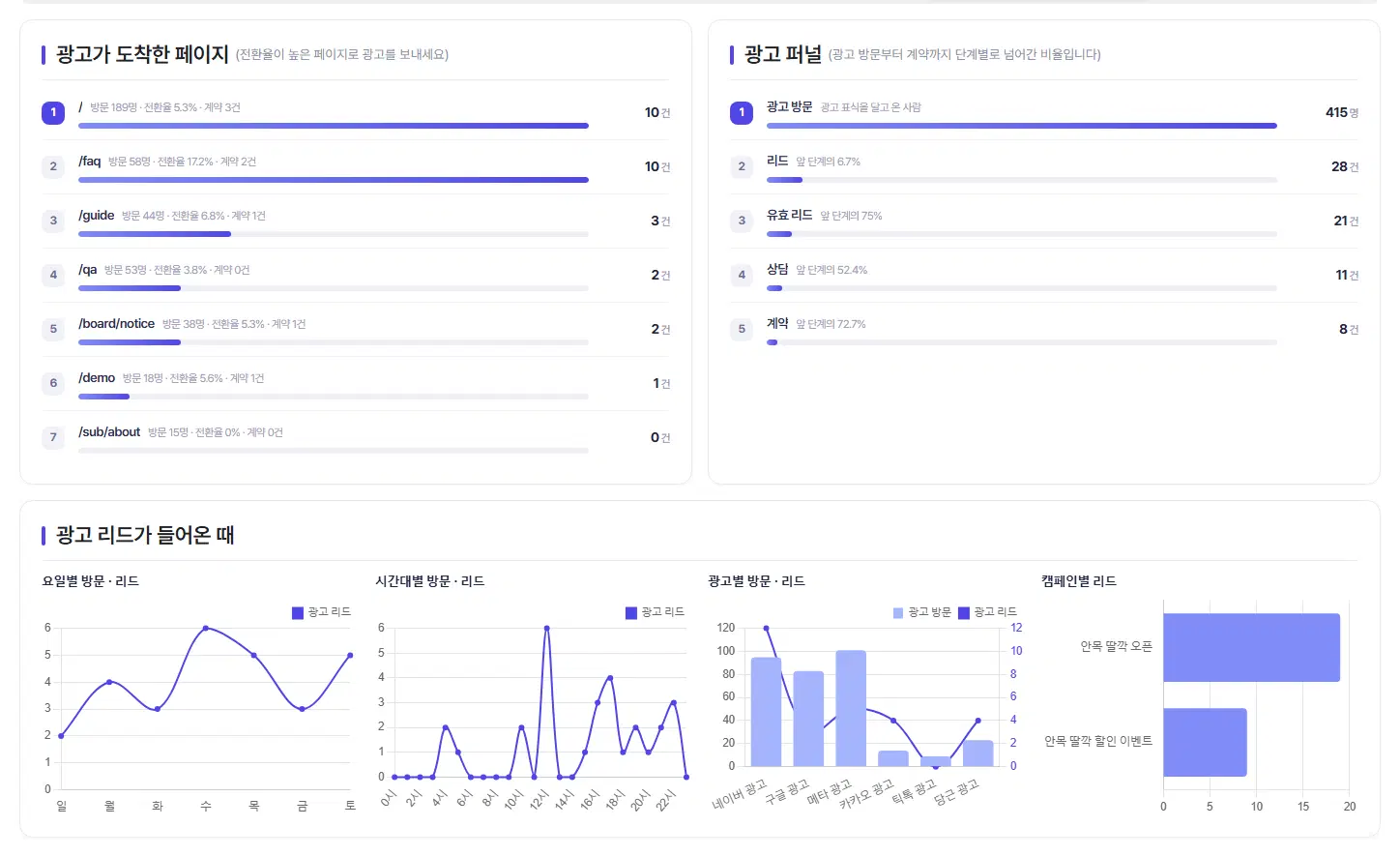Toggle 광고 리드 legend in 요일별 방문·리드 chart
The width and height of the screenshot is (1400, 856).
321,612
